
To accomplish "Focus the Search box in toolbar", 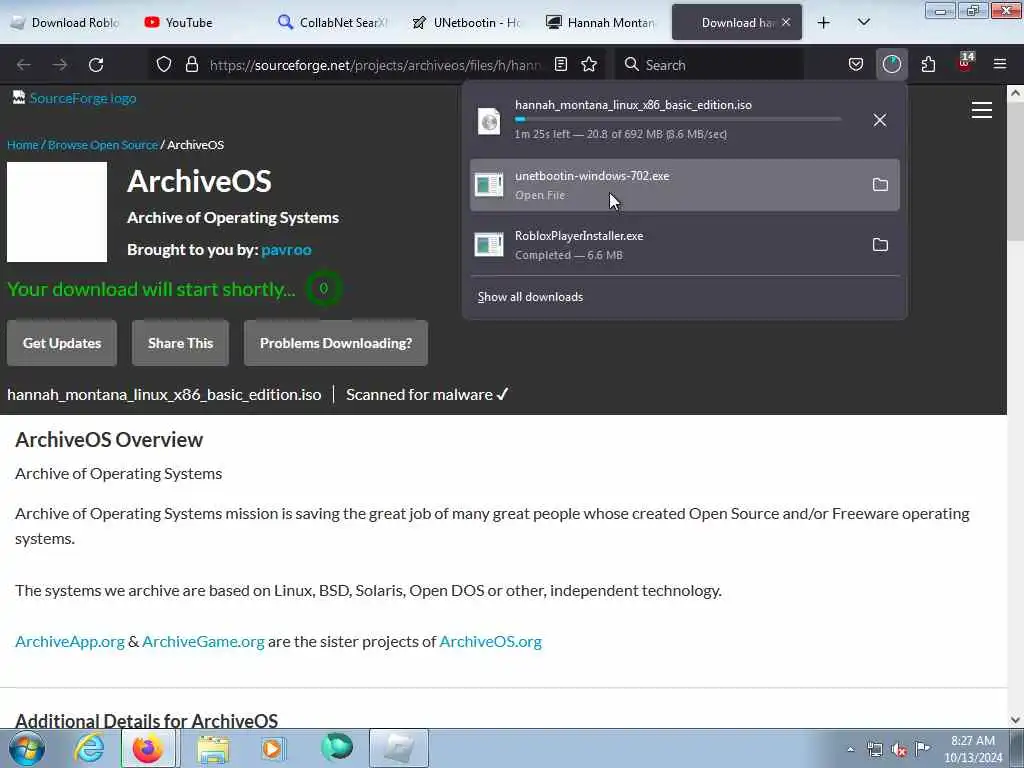I will pos(710,65).
